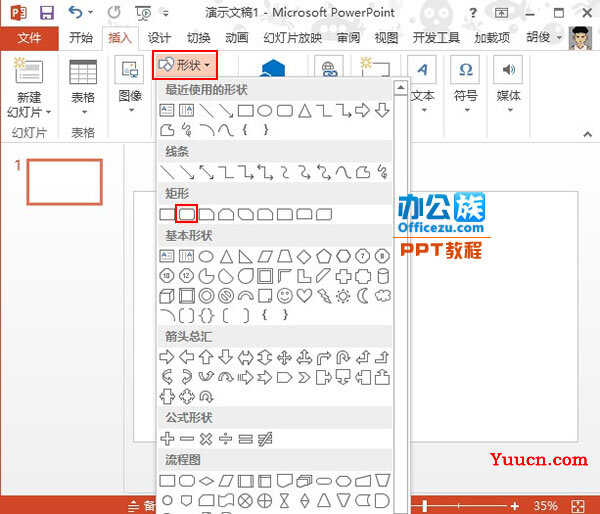Select the Smiley Face shape
The image size is (600, 514).
tap(285, 296)
